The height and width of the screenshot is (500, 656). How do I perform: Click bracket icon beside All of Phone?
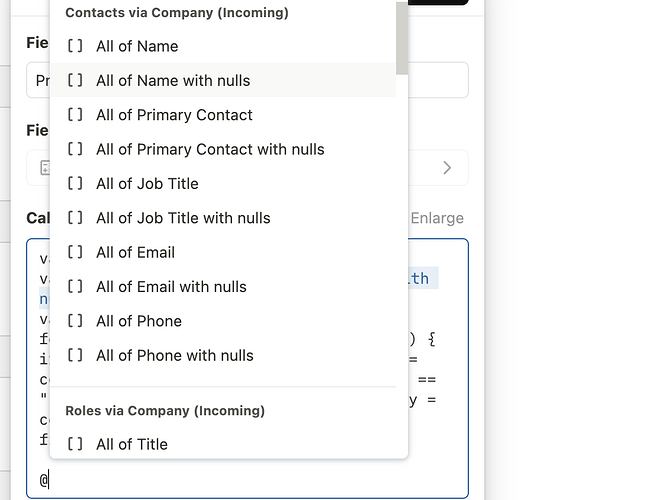[75, 321]
